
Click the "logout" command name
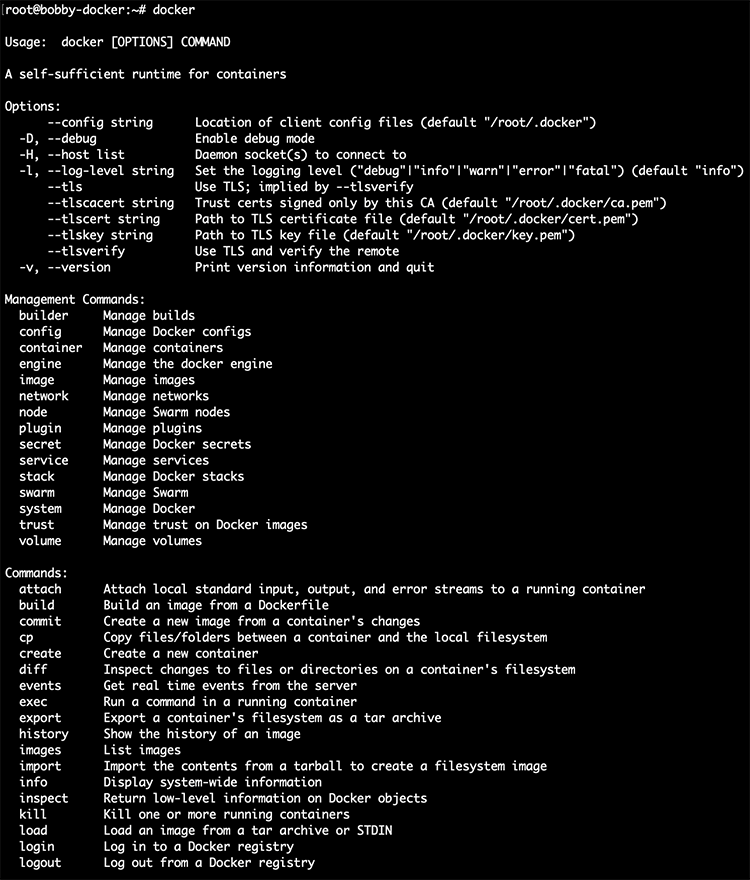[40, 862]
